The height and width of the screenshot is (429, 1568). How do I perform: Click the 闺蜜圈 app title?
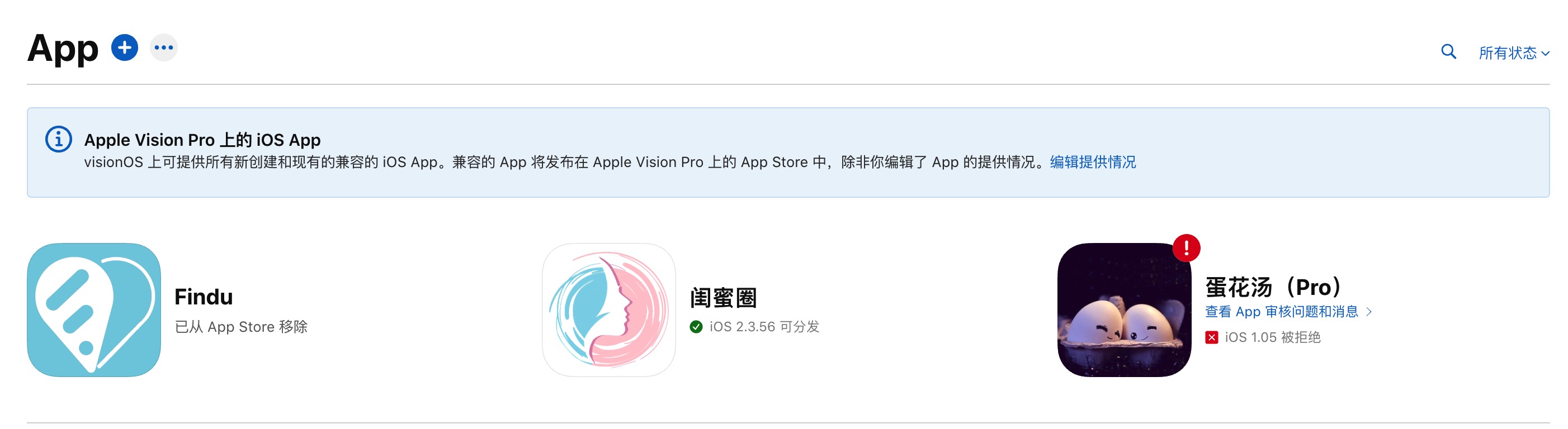[x=723, y=298]
